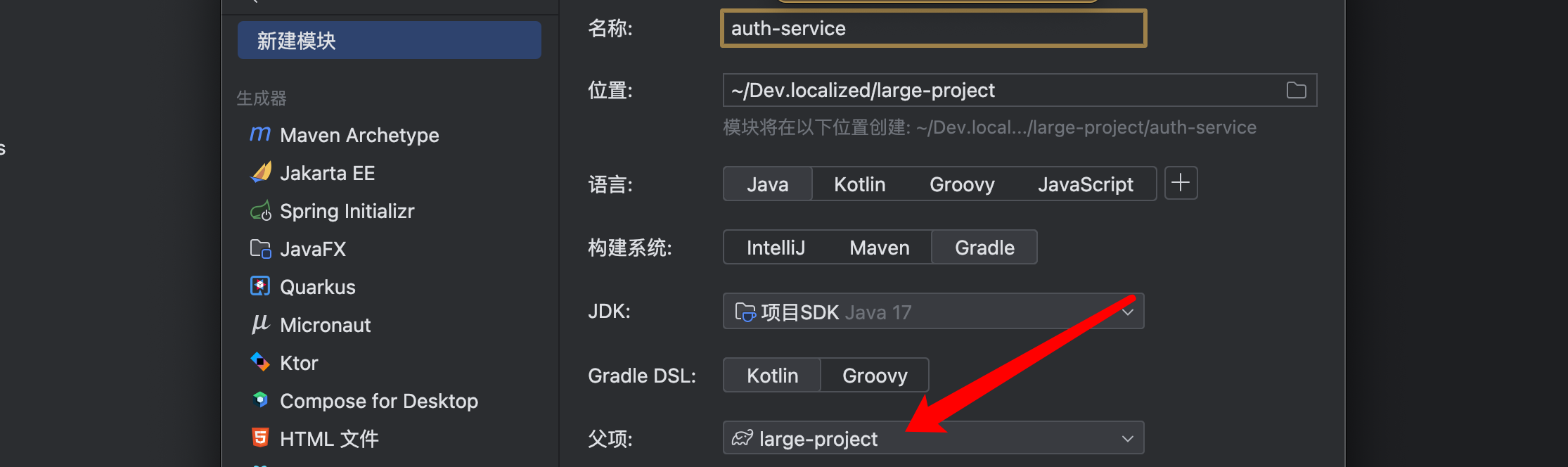Click the Micronaut mu icon
Image resolution: width=1568 pixels, height=467 pixels.
(260, 324)
